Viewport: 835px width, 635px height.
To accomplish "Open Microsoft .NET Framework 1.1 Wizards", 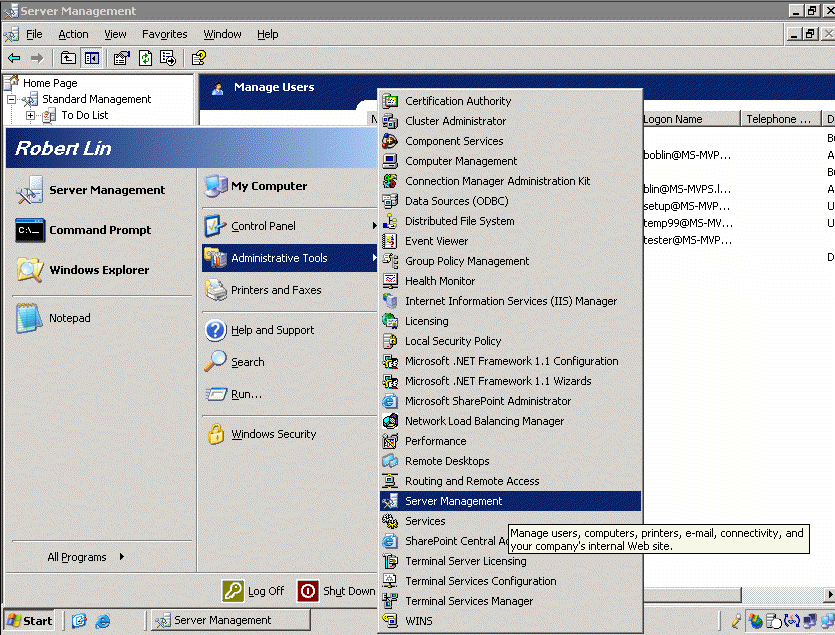I will 510,381.
